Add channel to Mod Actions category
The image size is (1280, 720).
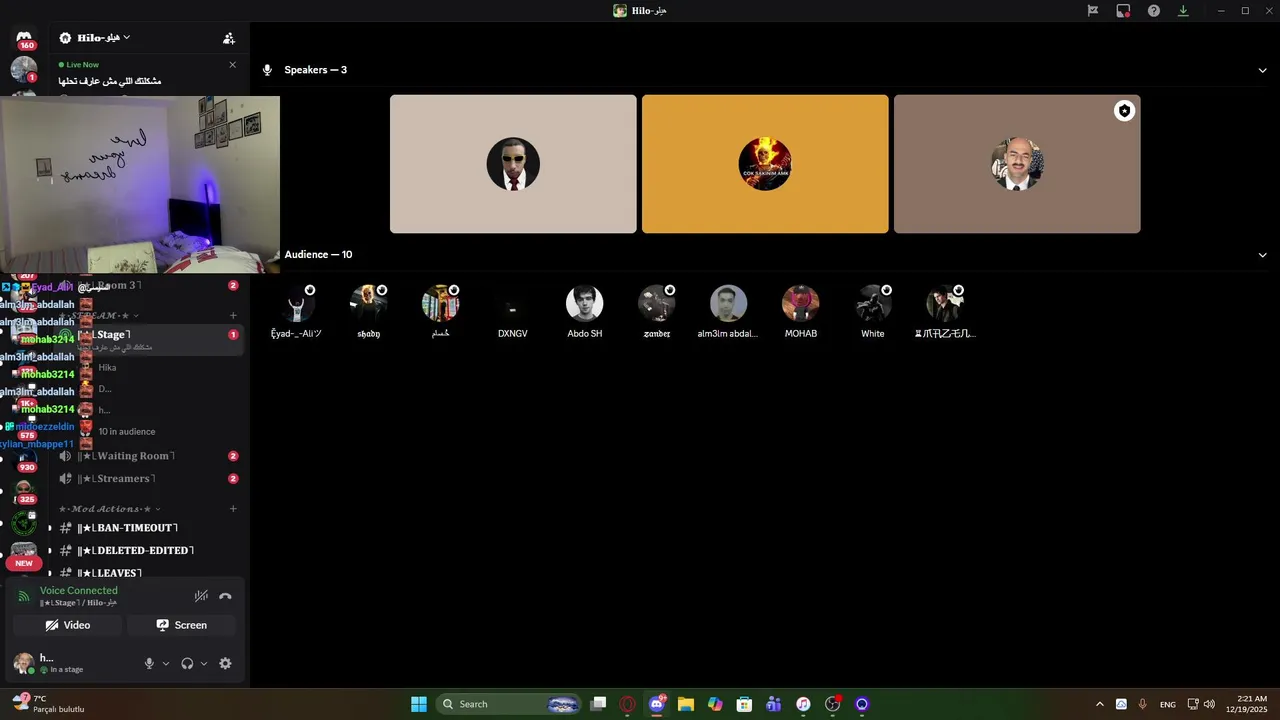233,509
